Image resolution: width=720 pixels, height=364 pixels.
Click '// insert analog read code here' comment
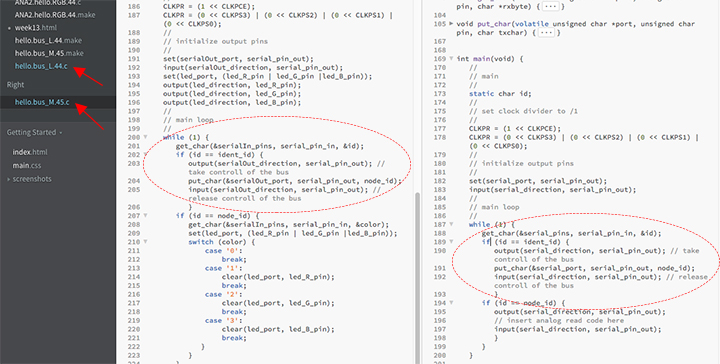pos(559,320)
